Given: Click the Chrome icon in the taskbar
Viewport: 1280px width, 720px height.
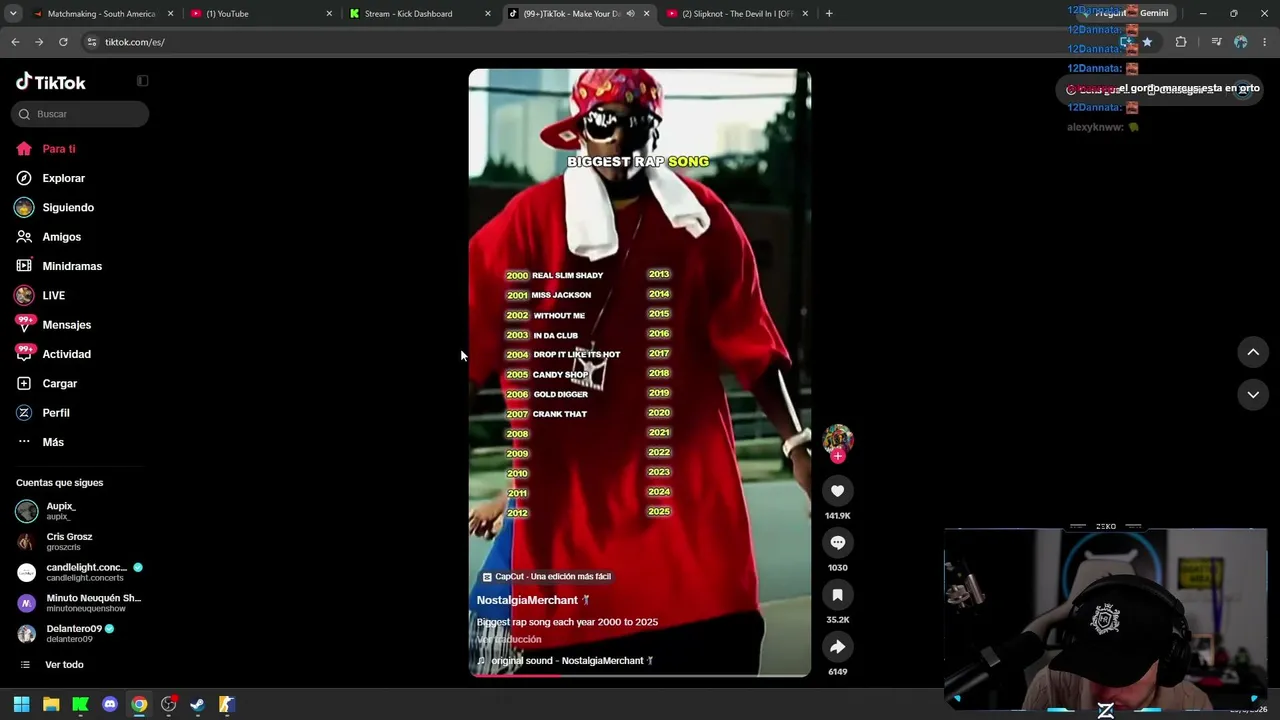Looking at the screenshot, I should (x=139, y=704).
